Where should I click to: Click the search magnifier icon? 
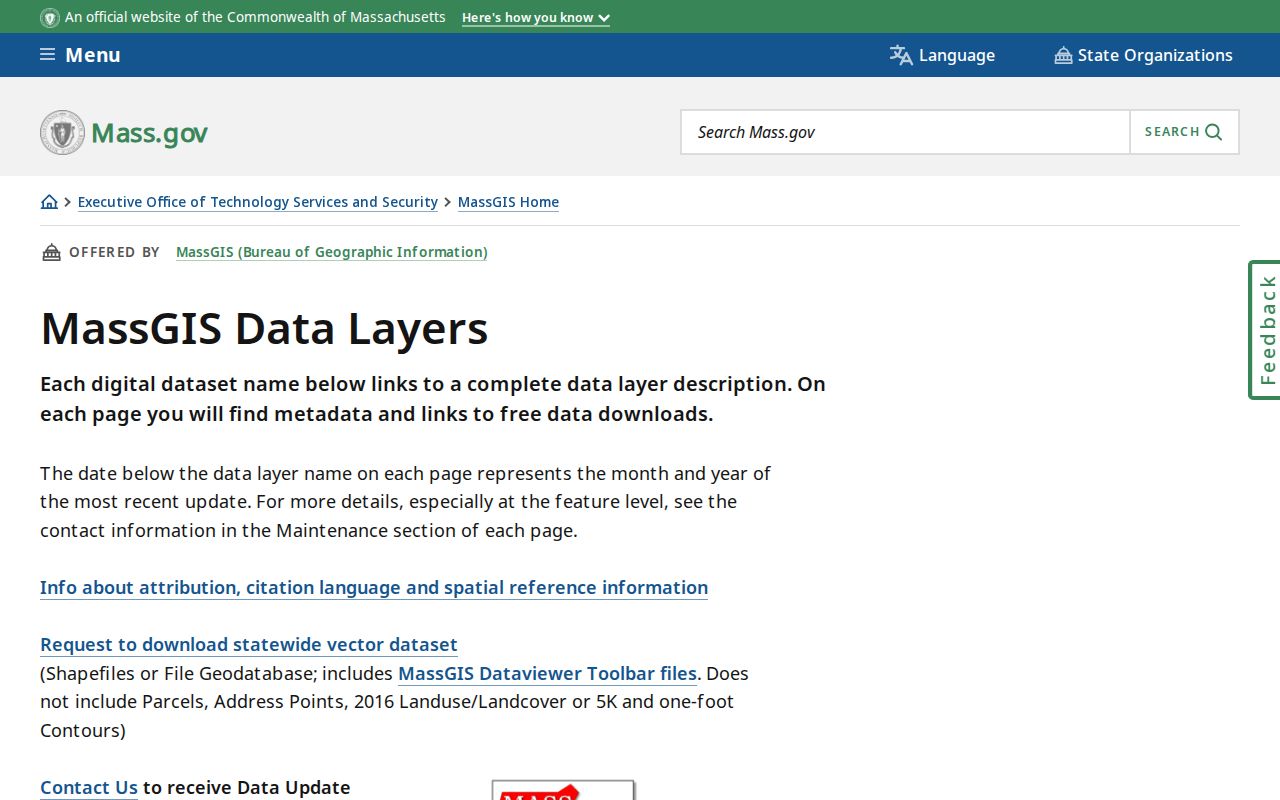point(1214,132)
